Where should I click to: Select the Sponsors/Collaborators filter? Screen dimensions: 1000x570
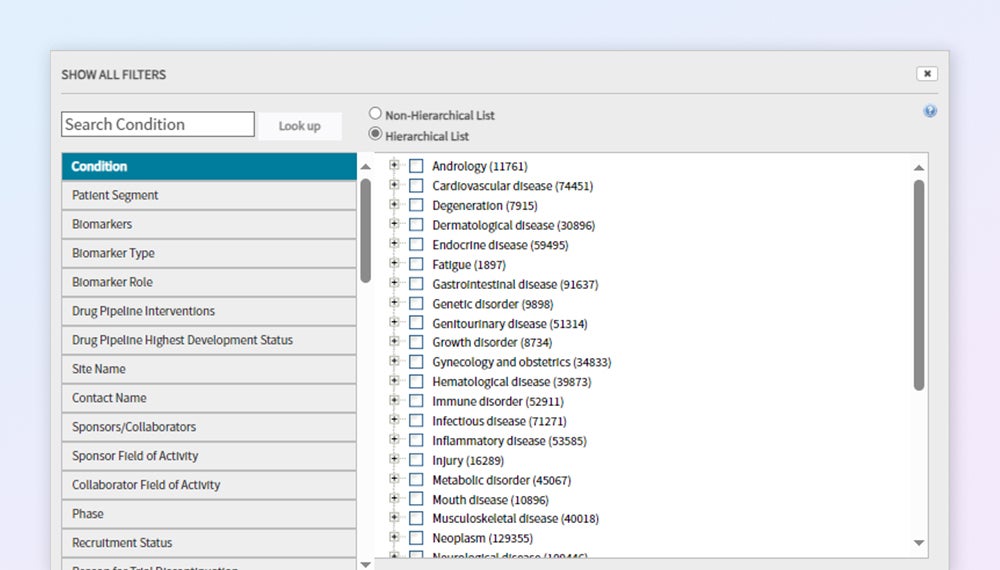coord(209,427)
